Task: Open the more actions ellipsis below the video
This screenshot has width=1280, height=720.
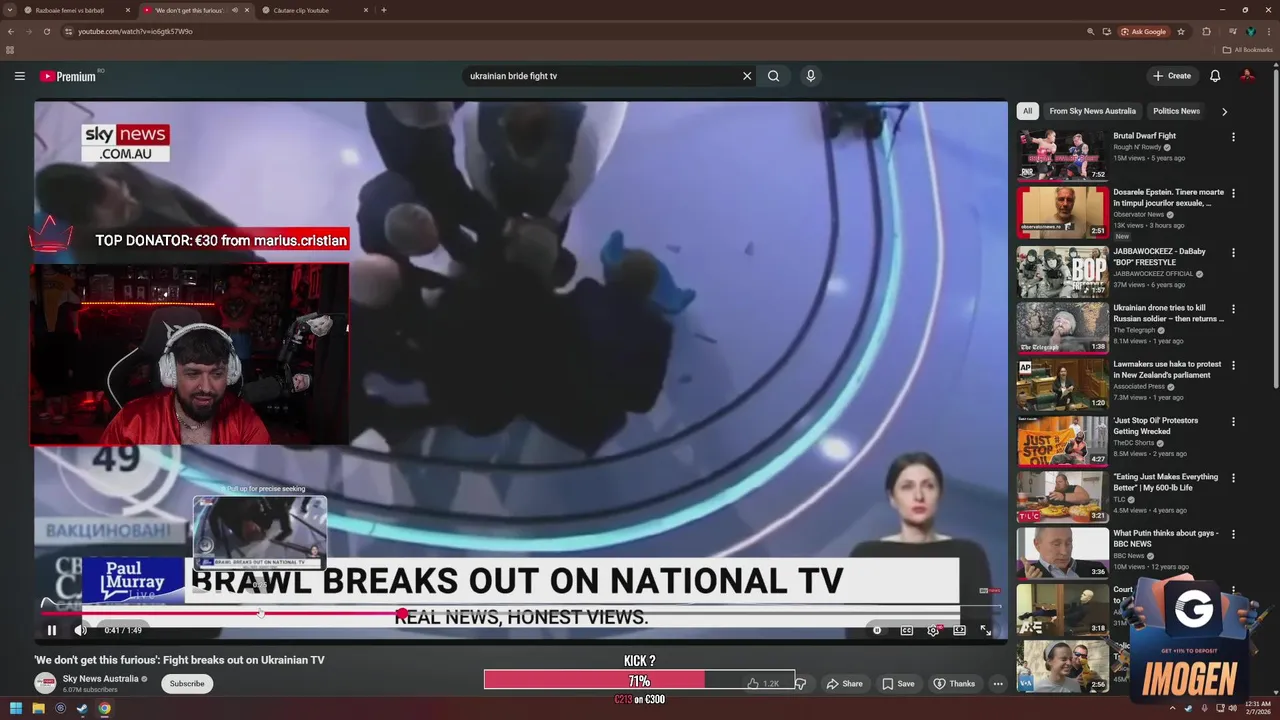Action: [x=997, y=684]
